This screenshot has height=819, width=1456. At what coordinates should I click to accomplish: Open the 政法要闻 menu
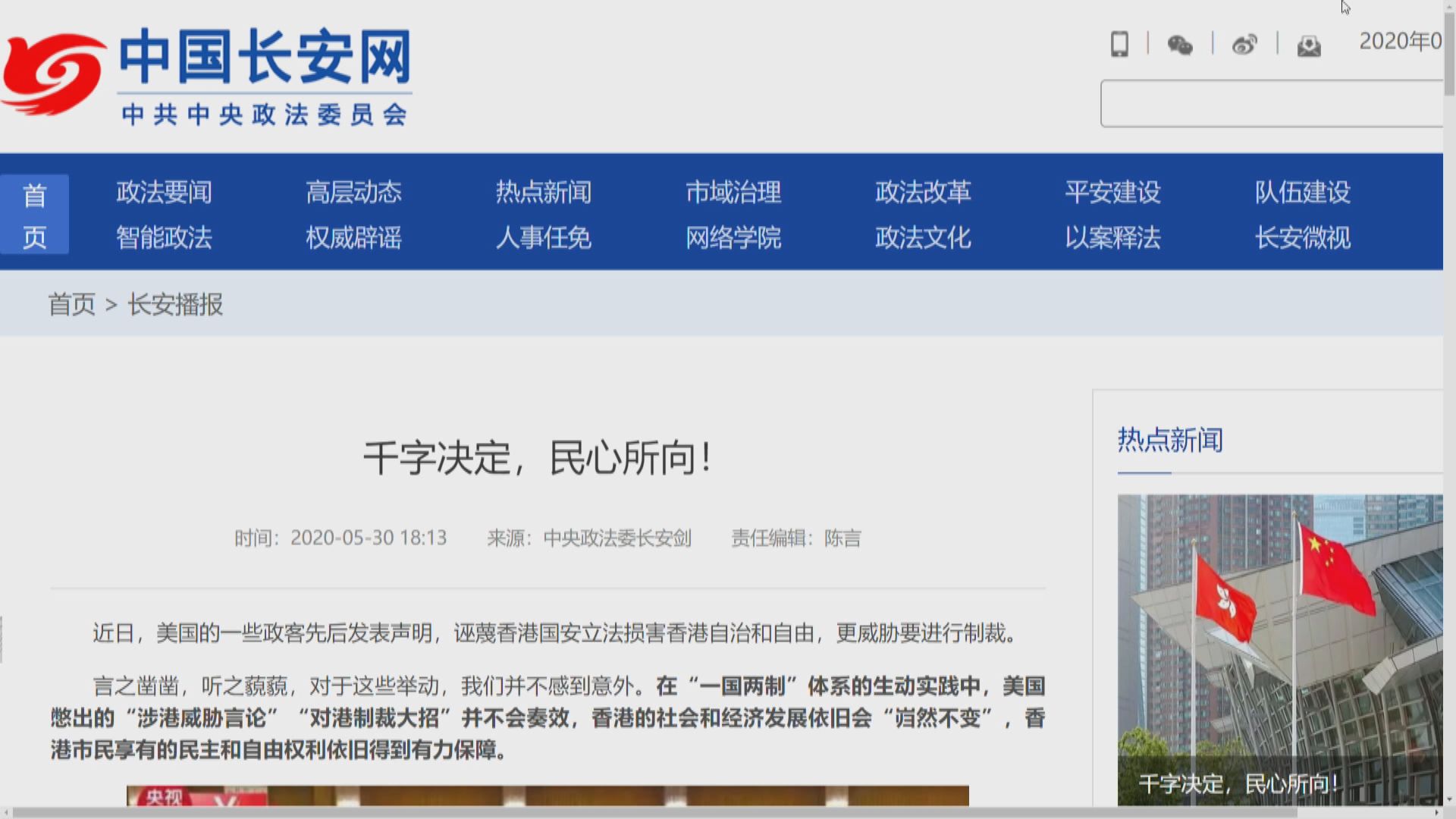[x=163, y=193]
